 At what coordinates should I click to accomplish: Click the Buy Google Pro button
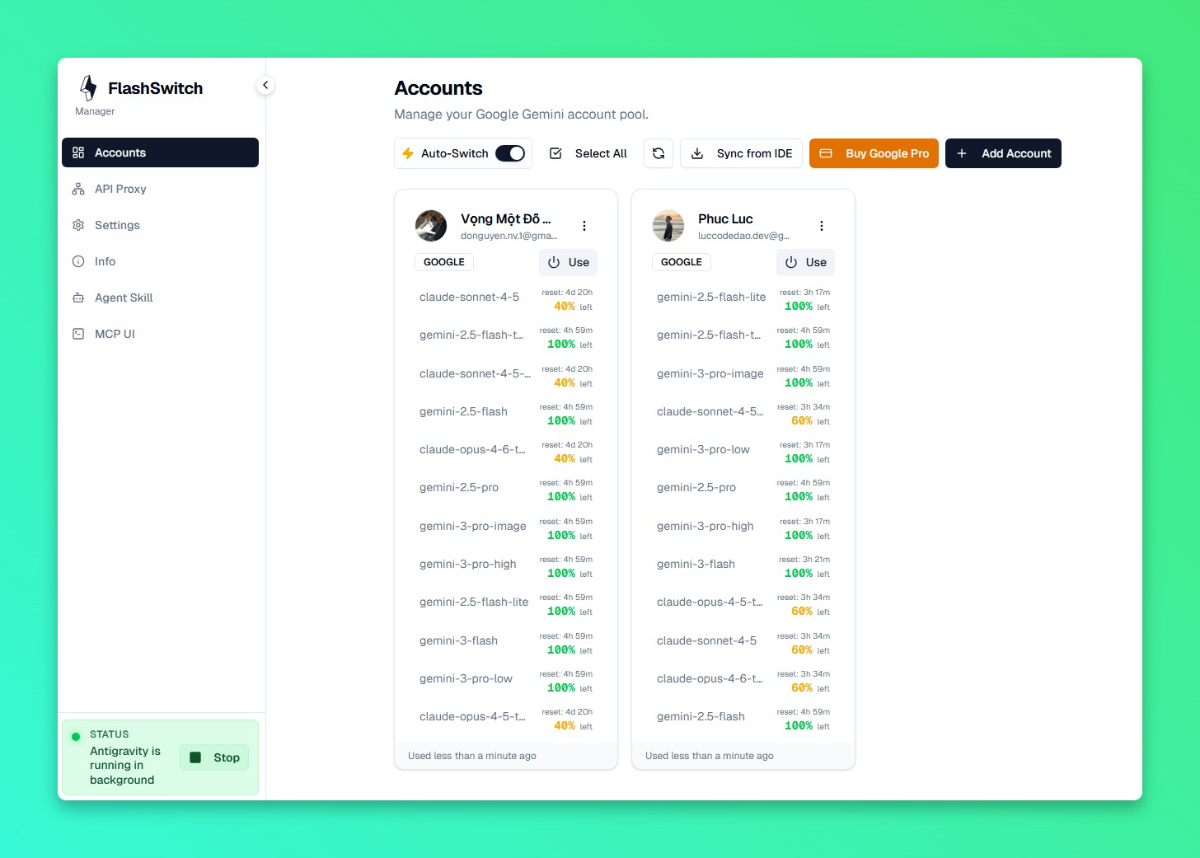pyautogui.click(x=873, y=153)
